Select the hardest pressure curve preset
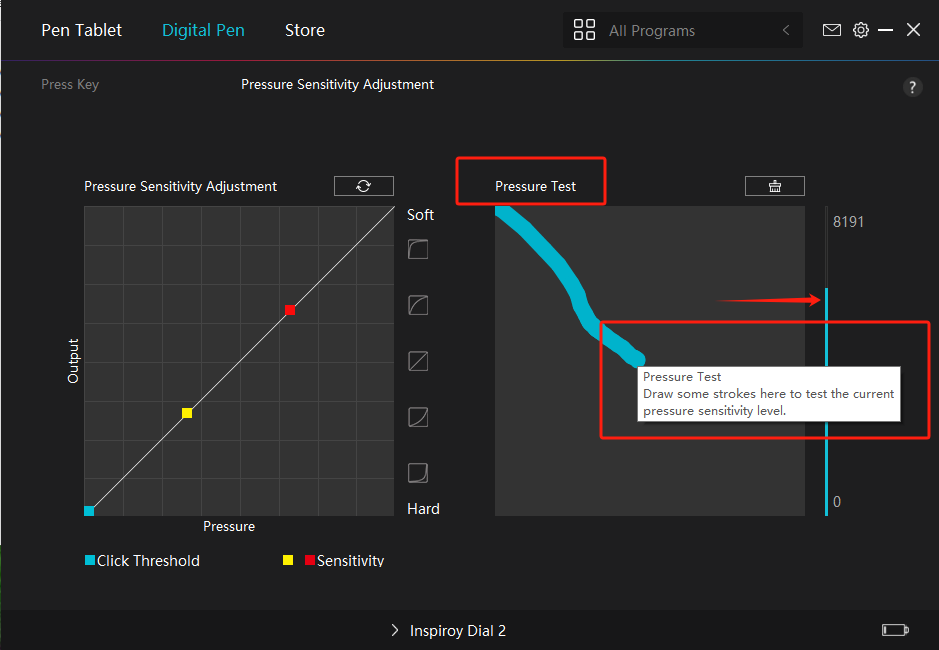Screen dimensions: 939x650 click(x=418, y=472)
